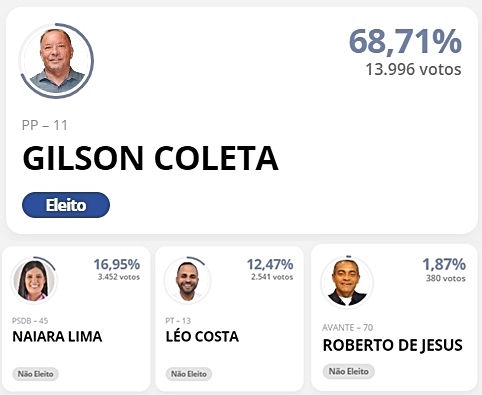Screen dimensions: 482x395
Task: Select the 1,87% percentage figure
Action: pyautogui.click(x=444, y=264)
